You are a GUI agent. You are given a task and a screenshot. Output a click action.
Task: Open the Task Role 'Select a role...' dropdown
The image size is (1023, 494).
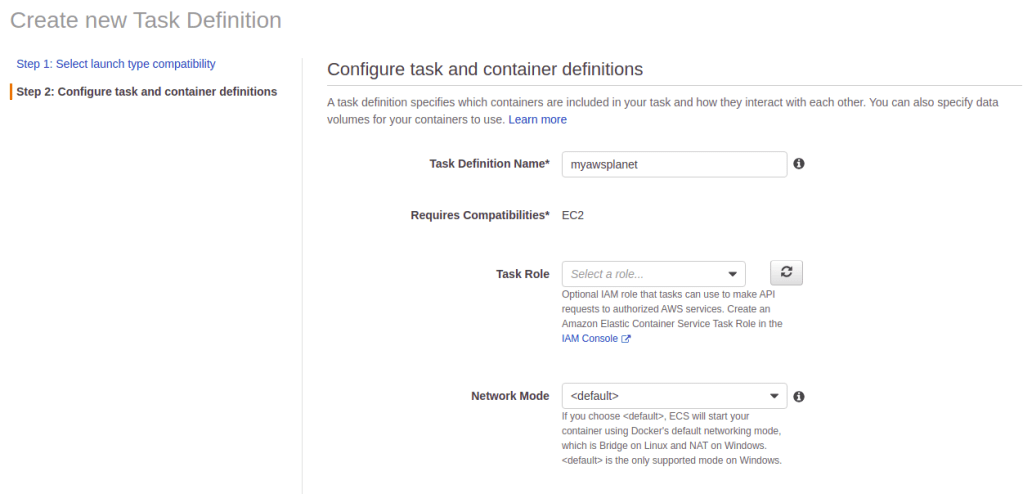(x=654, y=274)
